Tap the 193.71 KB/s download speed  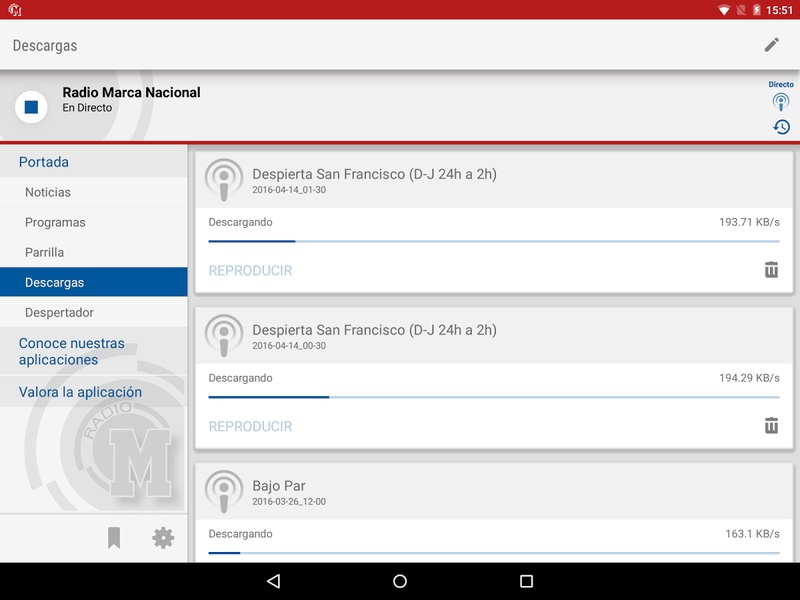[749, 222]
